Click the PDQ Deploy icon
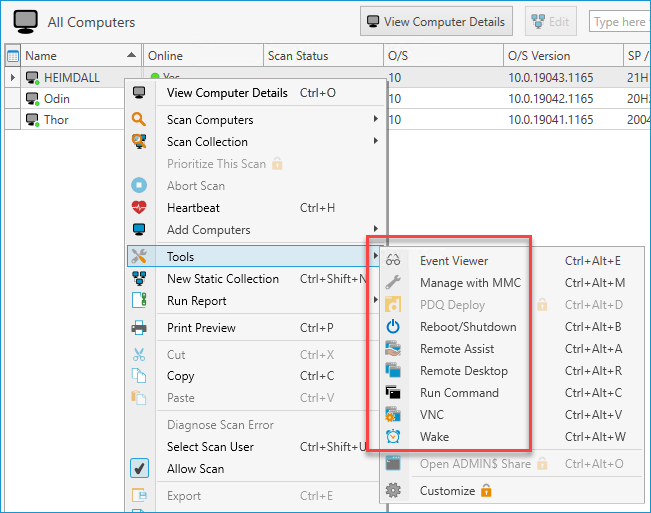The width and height of the screenshot is (651, 513). click(x=393, y=304)
